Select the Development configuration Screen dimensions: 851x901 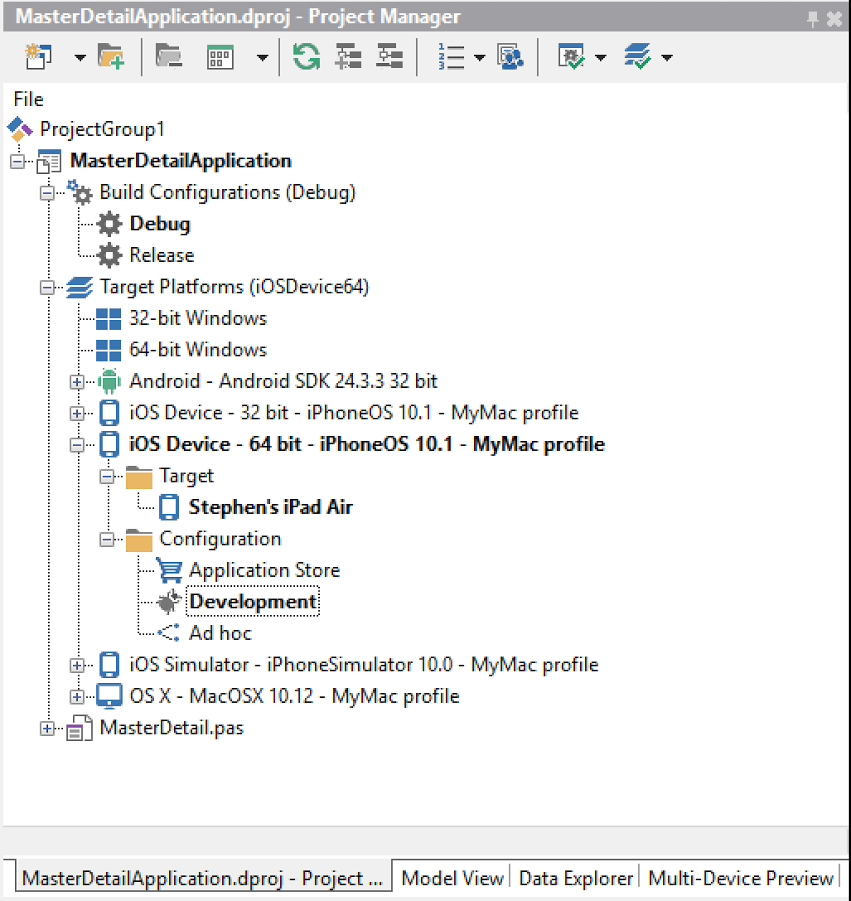pos(253,602)
